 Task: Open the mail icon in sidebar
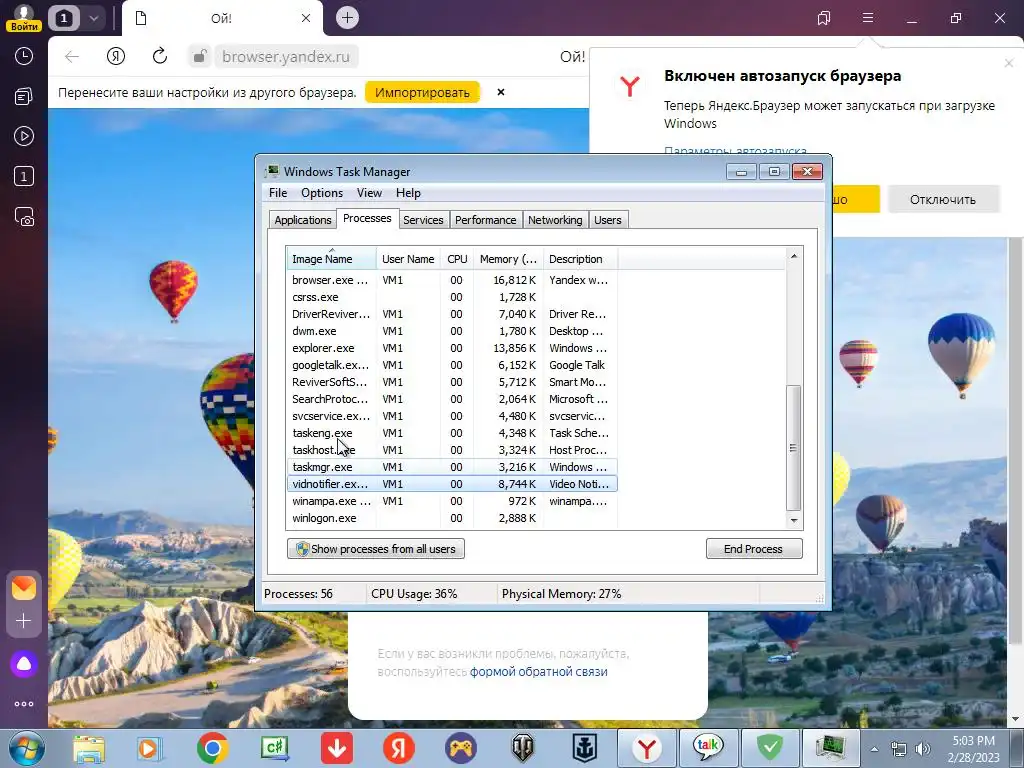tap(24, 588)
